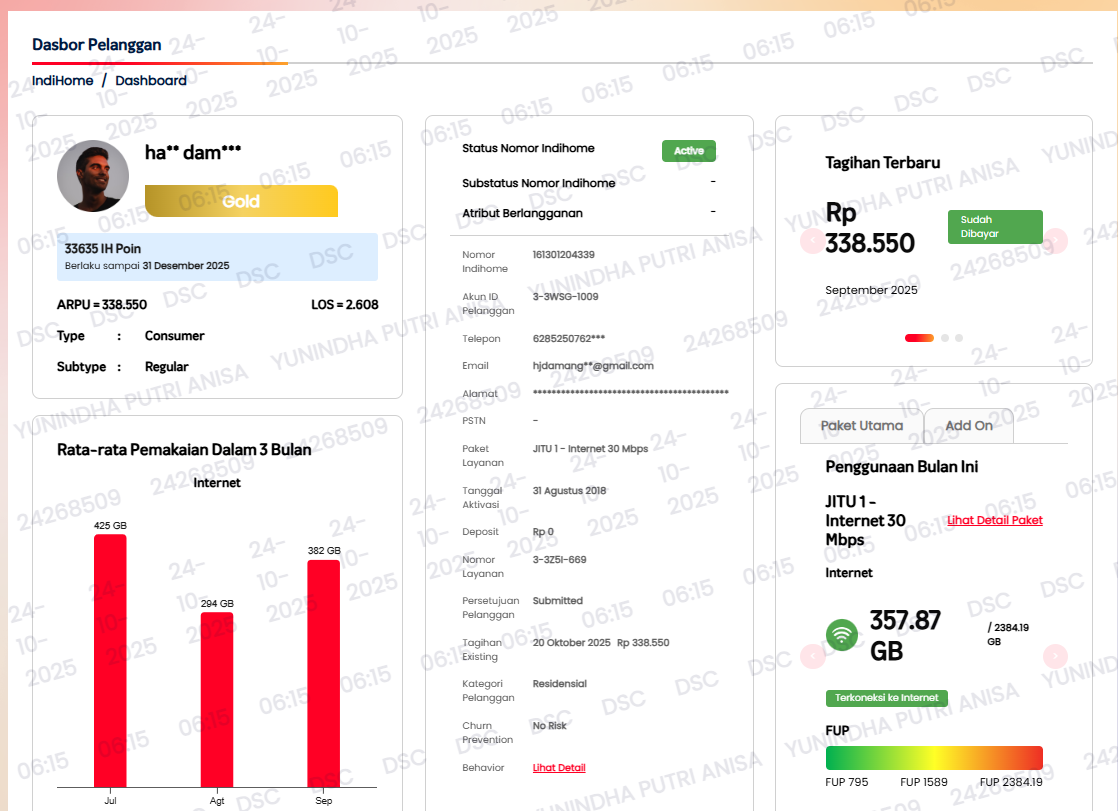Click the masked customer name ha** dam***
The image size is (1118, 811).
coord(193,153)
